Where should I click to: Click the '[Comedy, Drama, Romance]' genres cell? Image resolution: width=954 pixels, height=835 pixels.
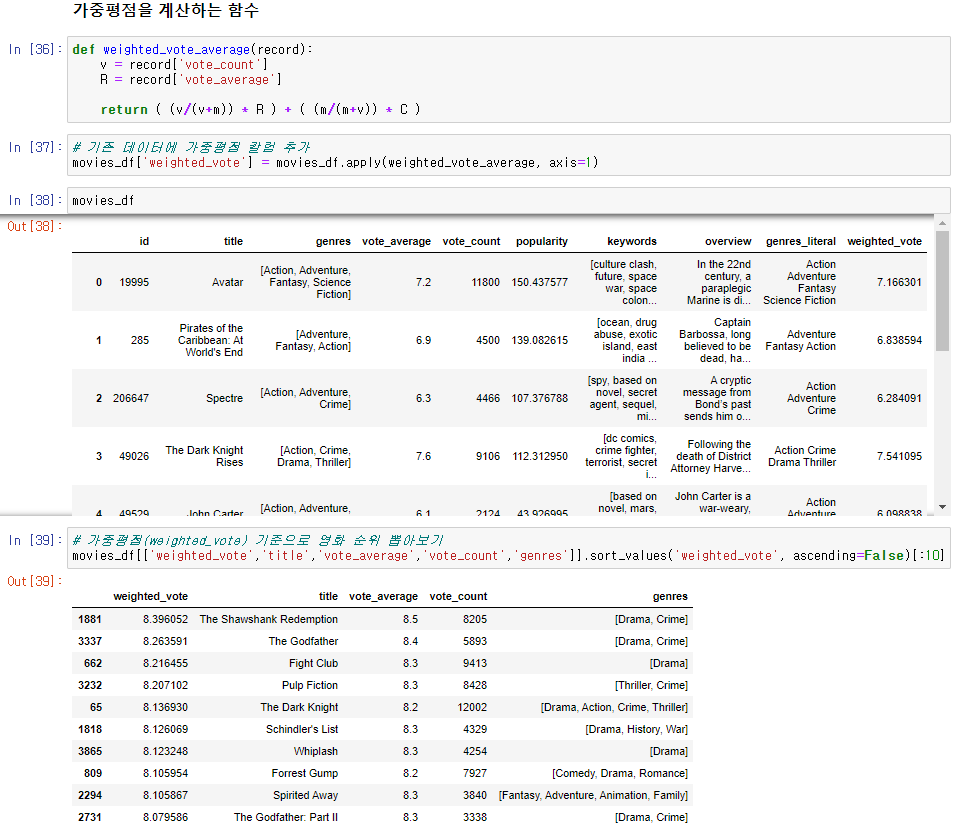click(620, 773)
